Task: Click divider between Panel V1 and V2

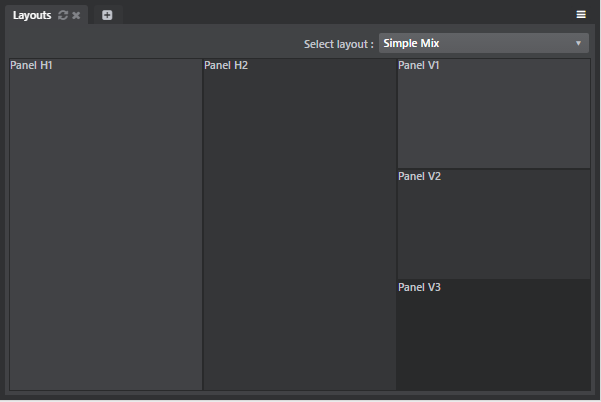Action: click(494, 168)
